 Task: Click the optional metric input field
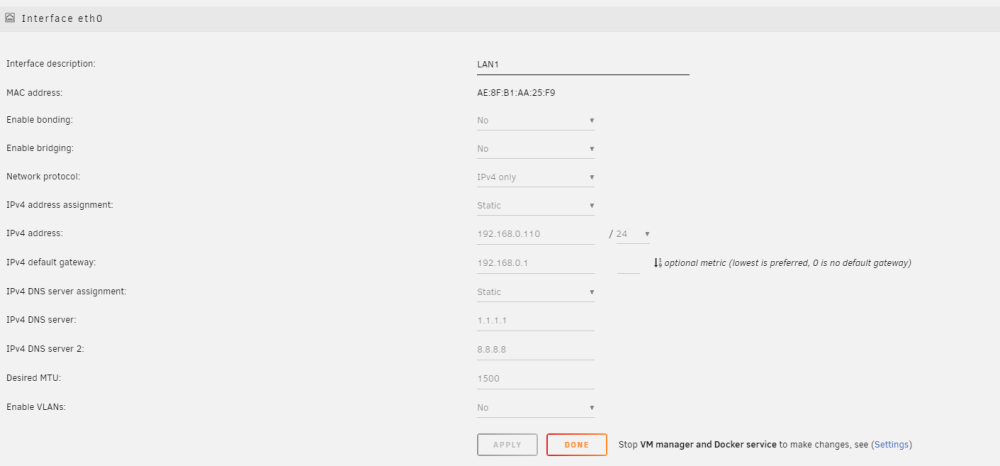click(x=628, y=263)
